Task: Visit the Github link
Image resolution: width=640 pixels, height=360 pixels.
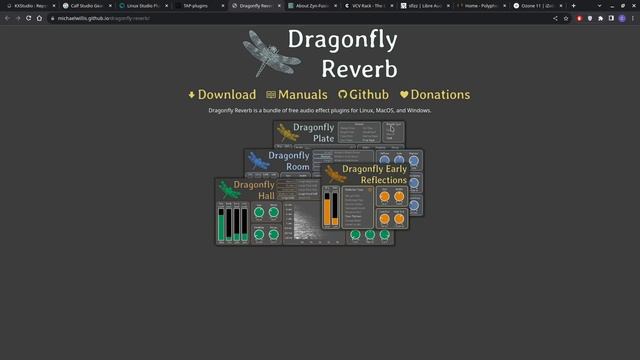Action: 363,95
